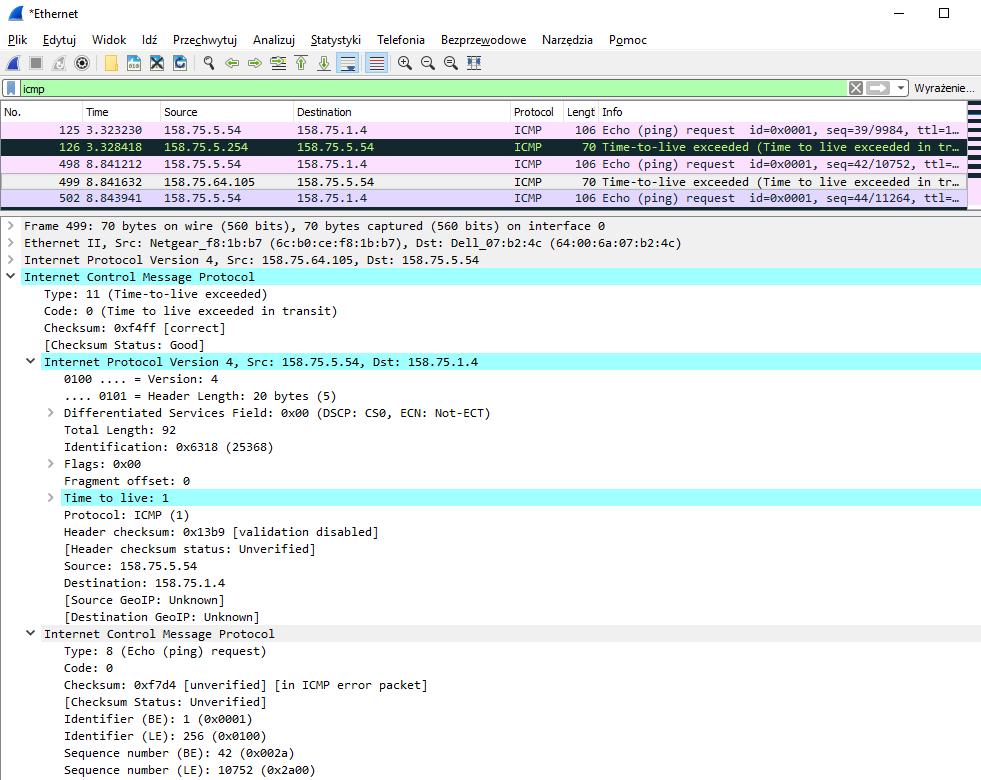Sort packets by the Protocol column header
This screenshot has width=981, height=780.
pyautogui.click(x=537, y=112)
